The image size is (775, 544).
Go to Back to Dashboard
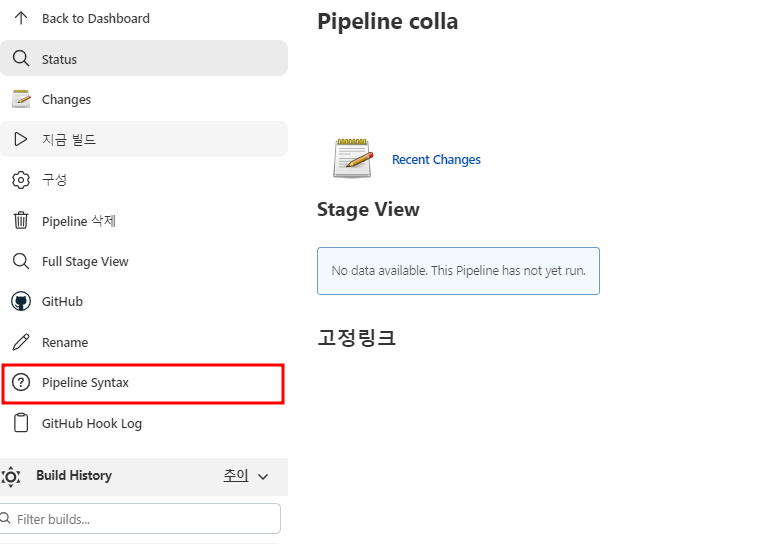click(95, 18)
